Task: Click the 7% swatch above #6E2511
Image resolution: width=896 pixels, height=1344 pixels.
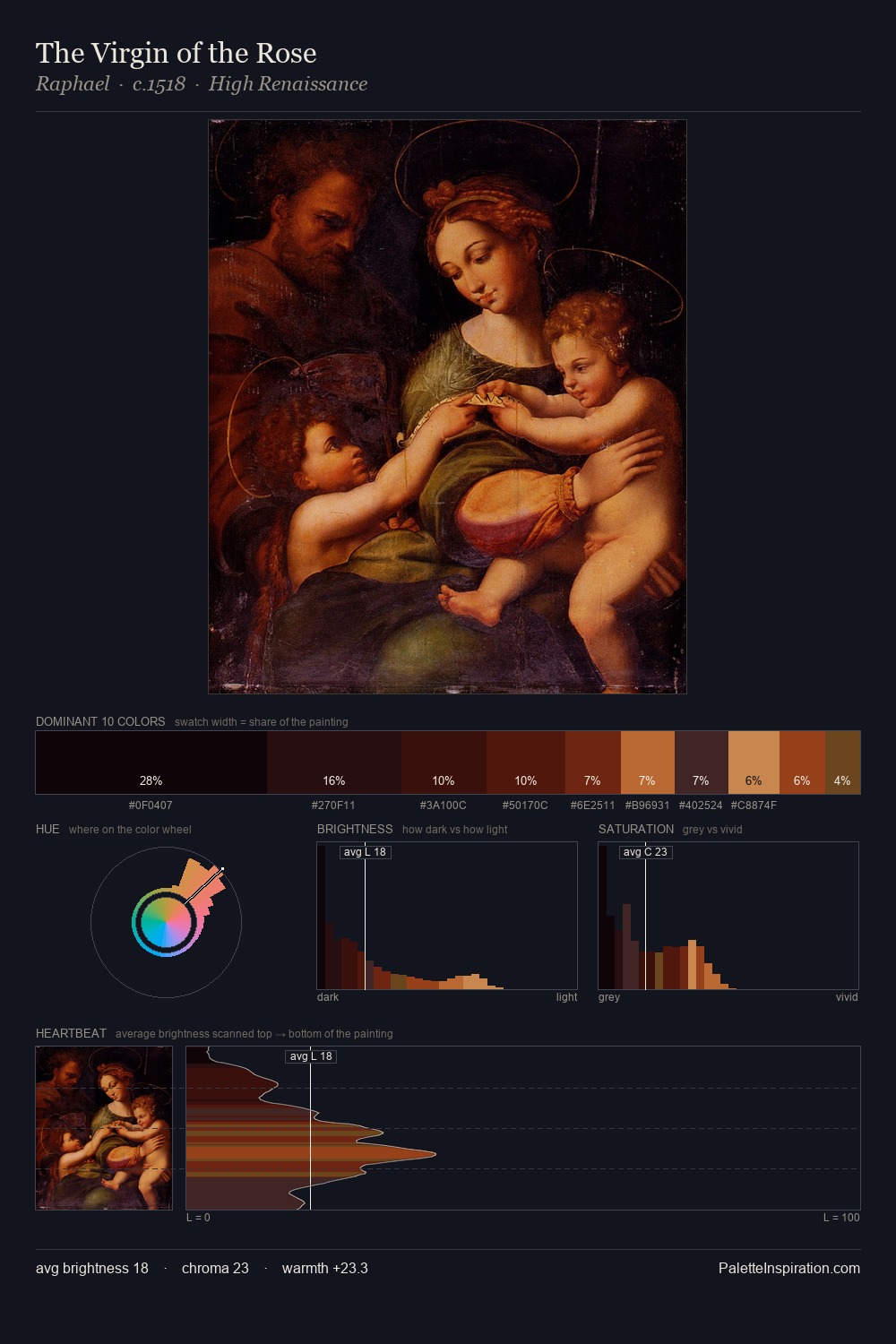Action: pos(593,762)
